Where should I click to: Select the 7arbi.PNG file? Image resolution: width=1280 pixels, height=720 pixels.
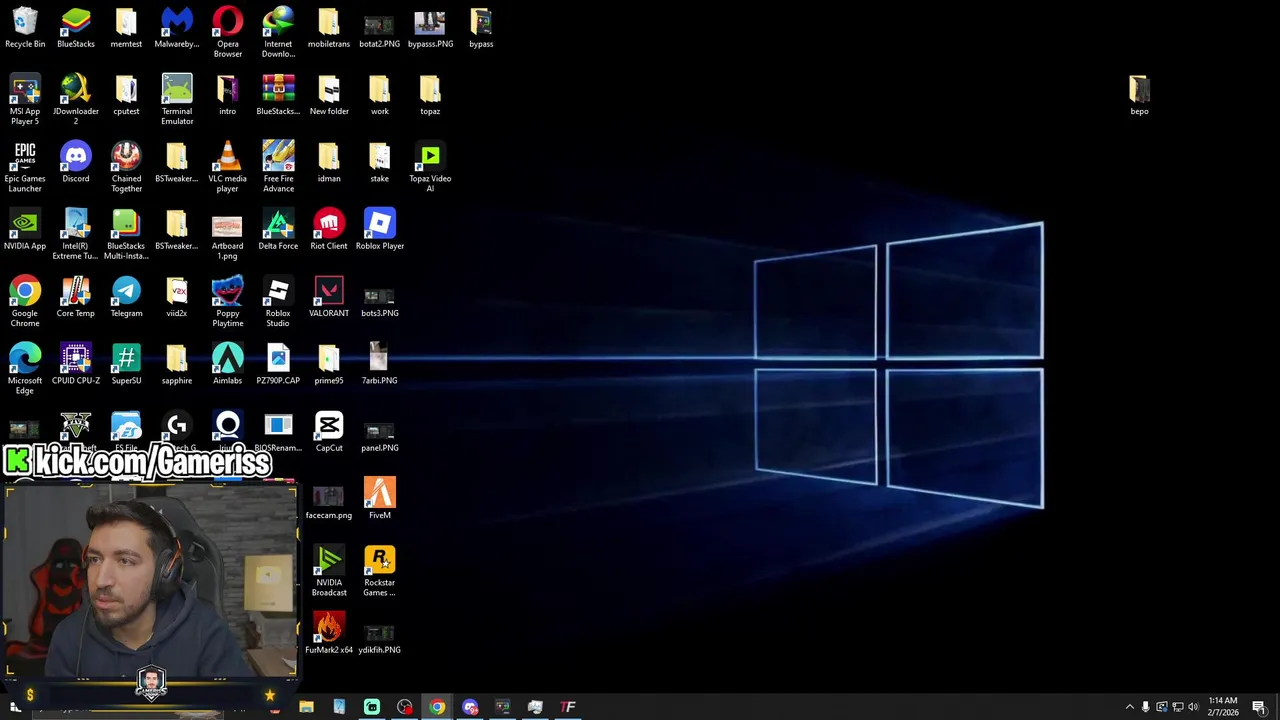click(x=379, y=363)
